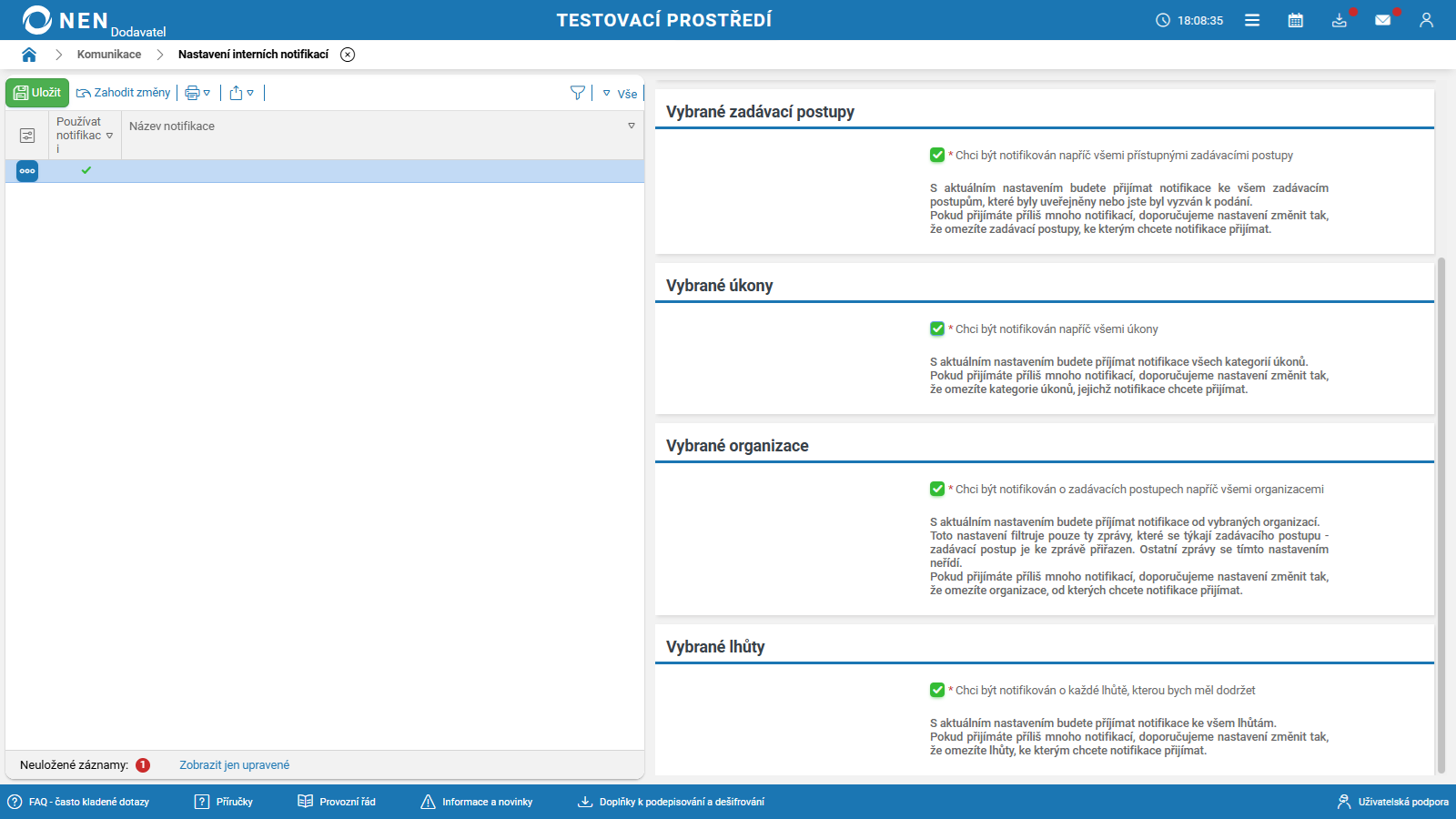Click the green checkmark in selected row
The width and height of the screenshot is (1456, 819).
[x=86, y=170]
